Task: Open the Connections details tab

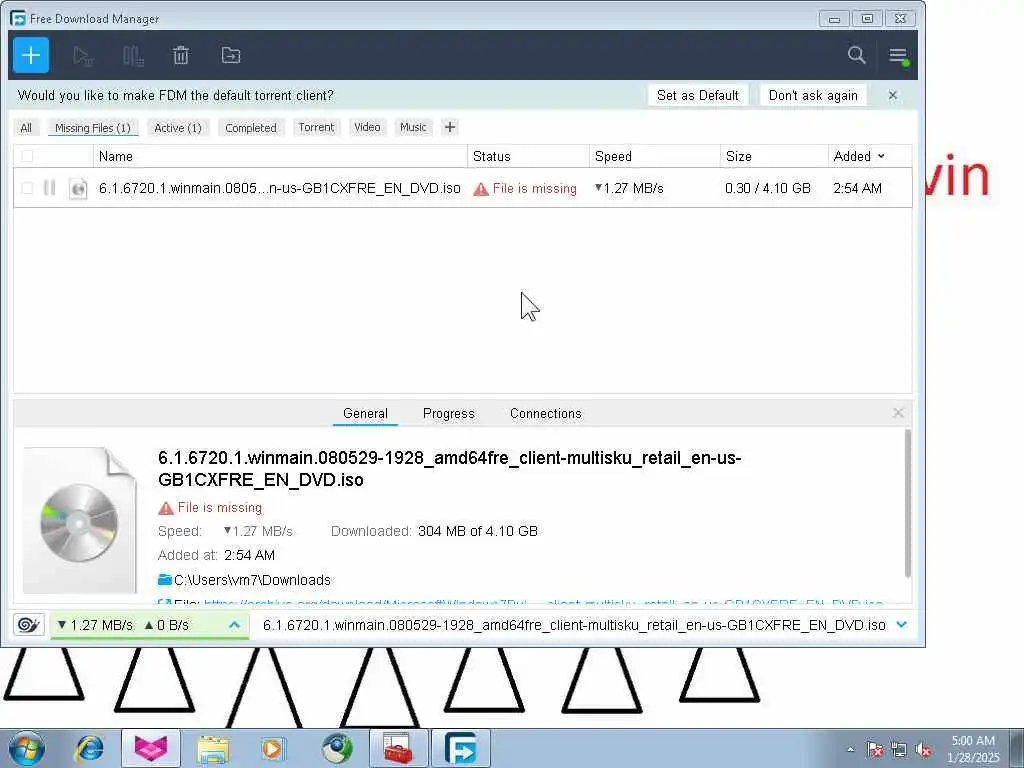Action: pyautogui.click(x=545, y=413)
